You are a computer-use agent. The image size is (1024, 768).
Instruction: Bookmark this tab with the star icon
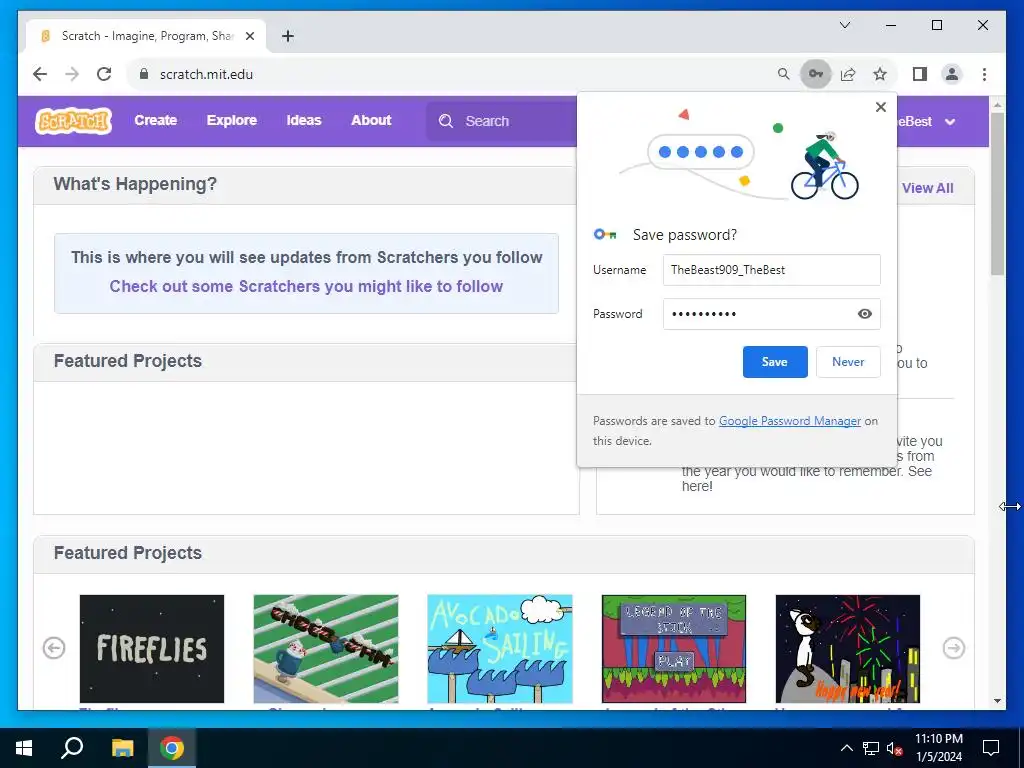(880, 74)
